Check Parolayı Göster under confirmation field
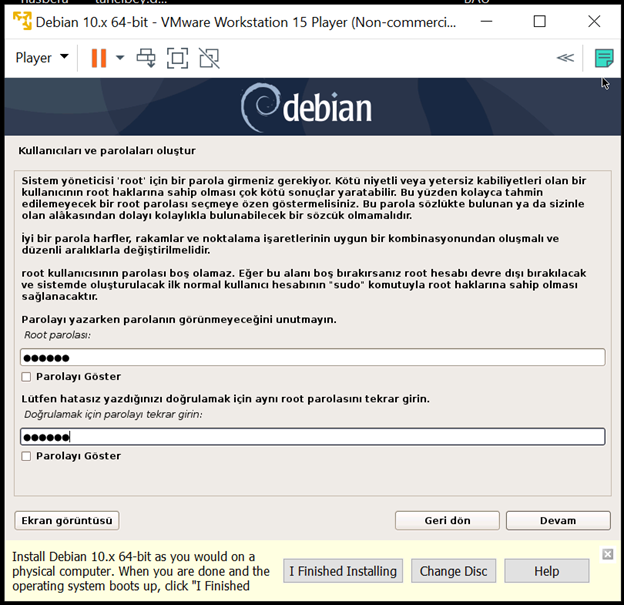The image size is (624, 605). point(26,456)
